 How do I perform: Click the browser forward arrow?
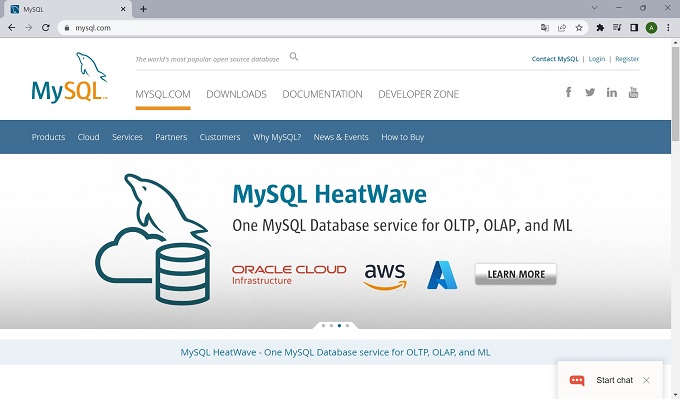(x=29, y=28)
